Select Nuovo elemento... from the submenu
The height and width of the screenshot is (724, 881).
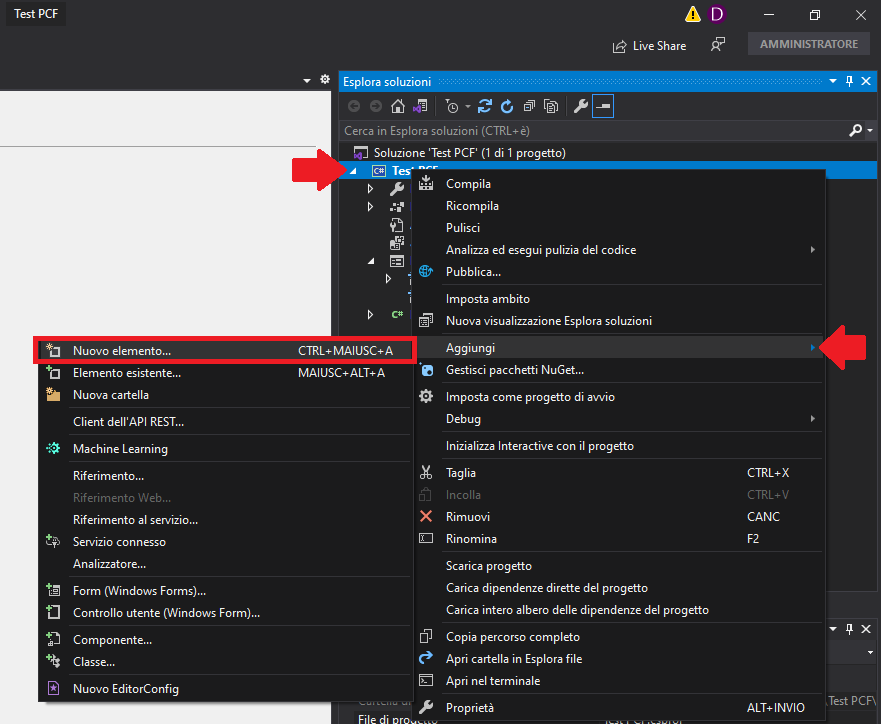point(122,351)
